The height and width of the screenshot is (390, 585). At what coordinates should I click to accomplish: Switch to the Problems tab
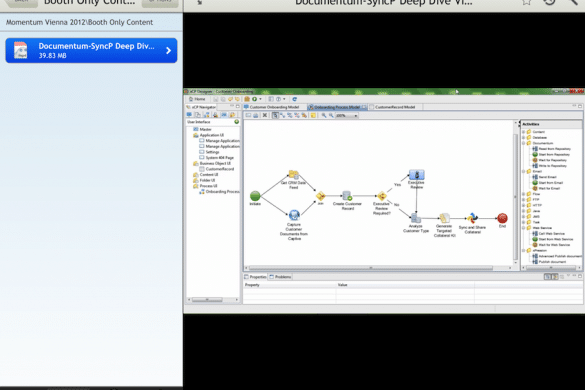(x=280, y=277)
